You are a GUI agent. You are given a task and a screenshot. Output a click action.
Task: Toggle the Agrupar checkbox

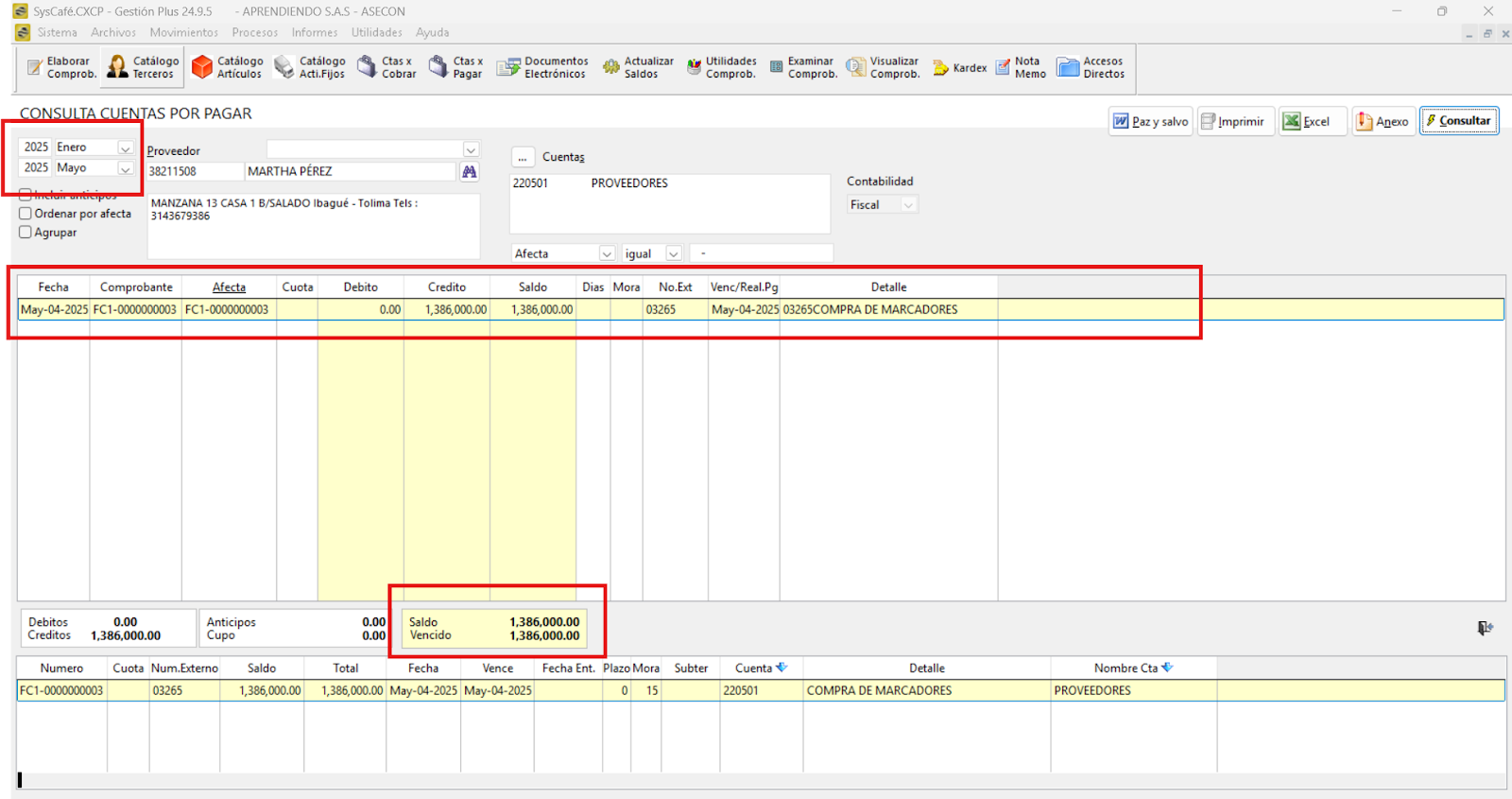(x=26, y=233)
